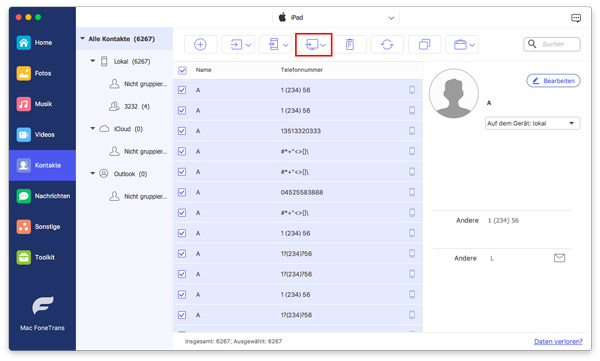Viewport: 600px width, 361px height.
Task: Open the Videos section
Action: point(42,134)
